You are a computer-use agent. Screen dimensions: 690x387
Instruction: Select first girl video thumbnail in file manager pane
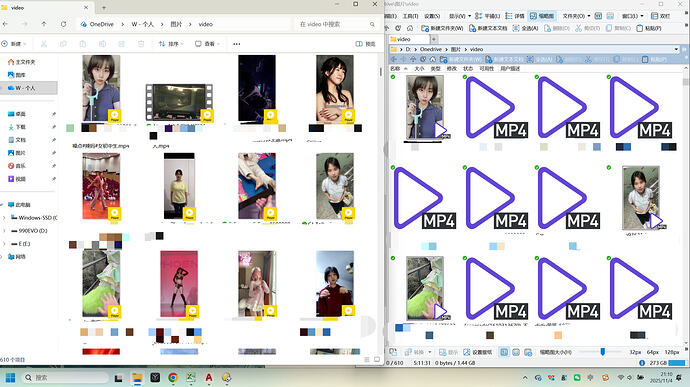click(x=425, y=107)
